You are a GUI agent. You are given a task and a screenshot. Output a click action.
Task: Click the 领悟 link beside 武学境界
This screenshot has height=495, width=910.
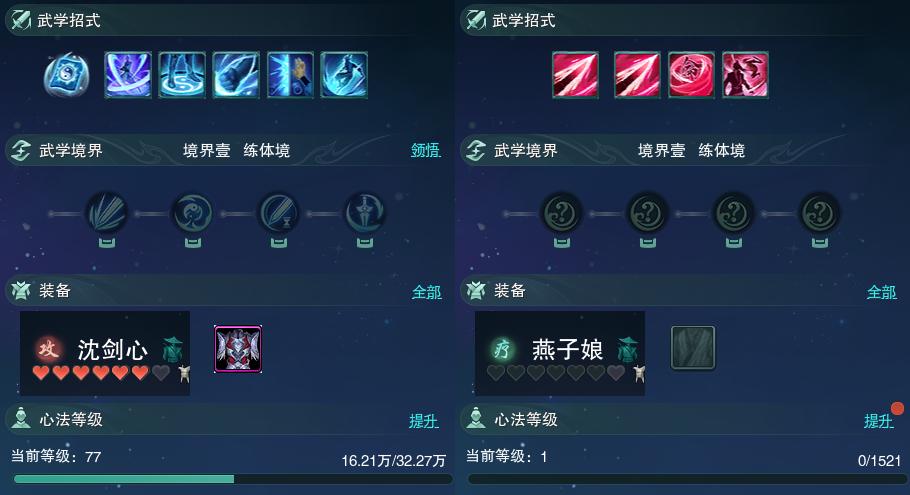(426, 151)
